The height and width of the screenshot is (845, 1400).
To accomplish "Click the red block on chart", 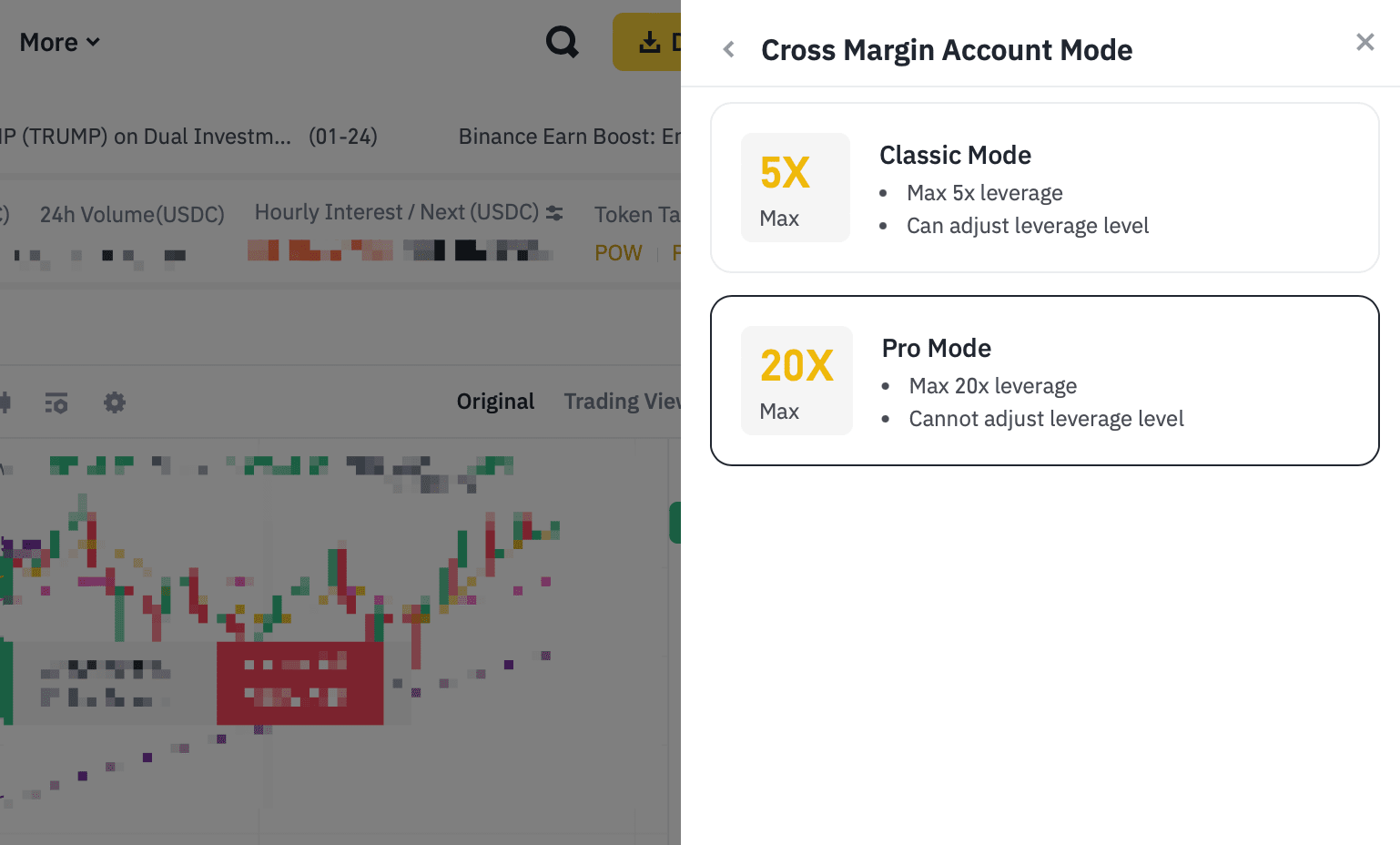I will tap(299, 683).
